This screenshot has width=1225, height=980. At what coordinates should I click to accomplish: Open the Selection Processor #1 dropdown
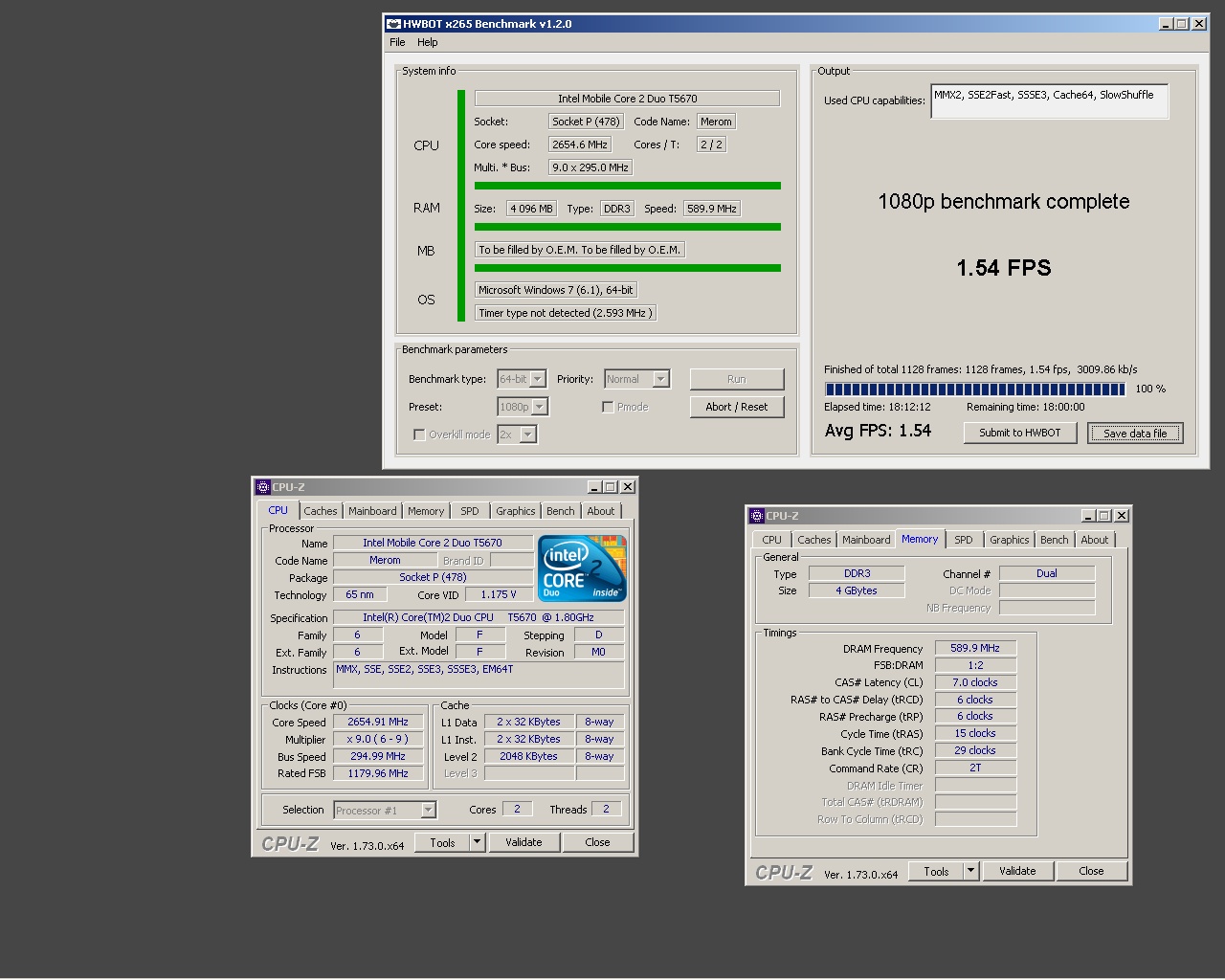pyautogui.click(x=428, y=811)
